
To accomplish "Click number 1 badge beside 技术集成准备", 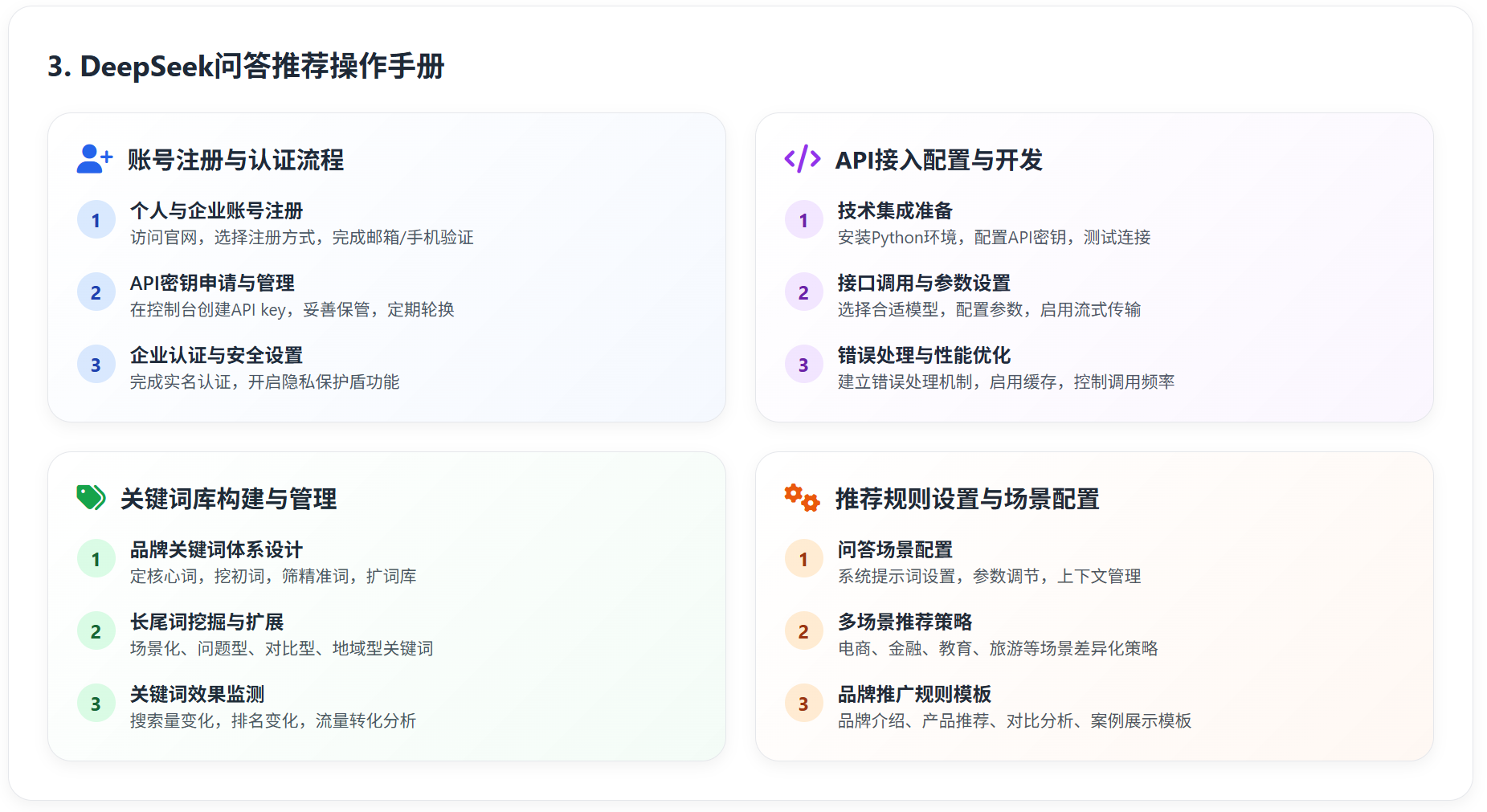I will 803,220.
